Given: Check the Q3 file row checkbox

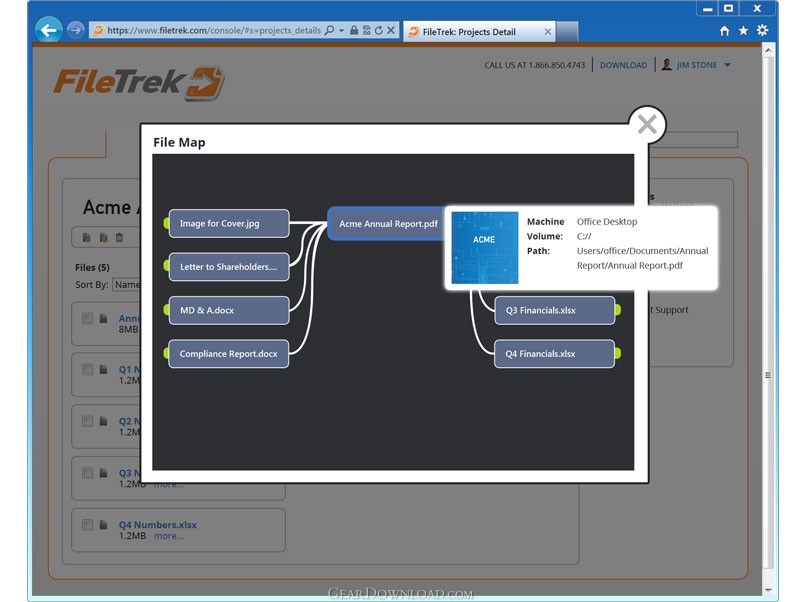Looking at the screenshot, I should pyautogui.click(x=88, y=472).
